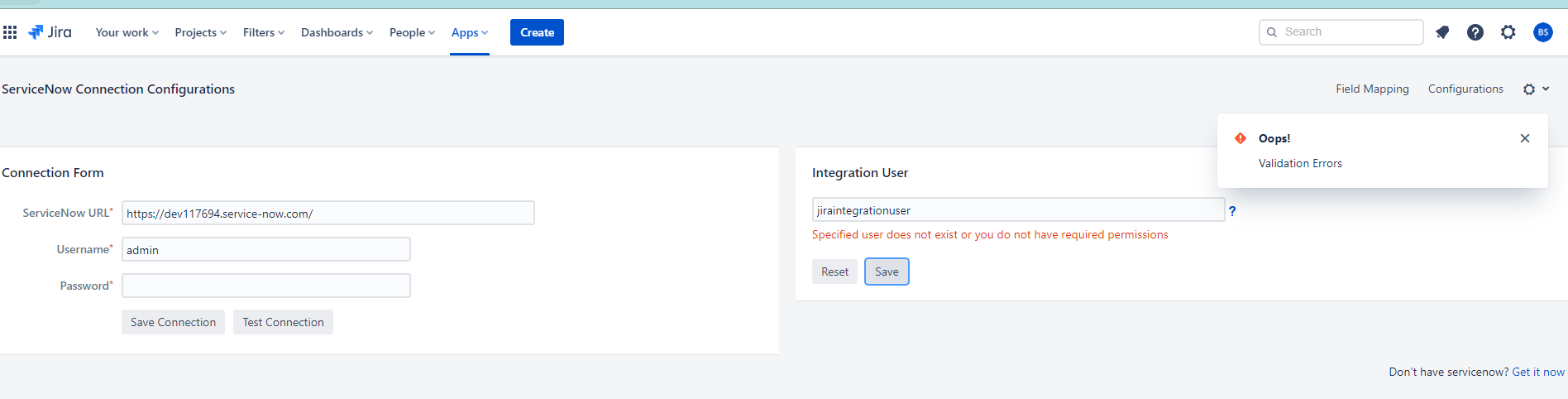1568x399 pixels.
Task: Click the red error icon in Oops notification
Action: [x=1241, y=138]
